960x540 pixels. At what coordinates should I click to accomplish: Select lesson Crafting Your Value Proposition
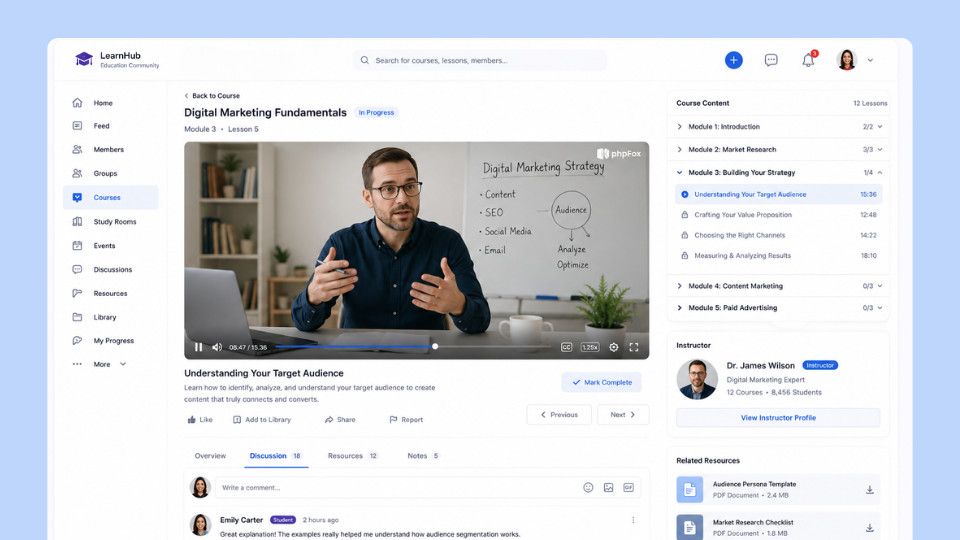[779, 215]
